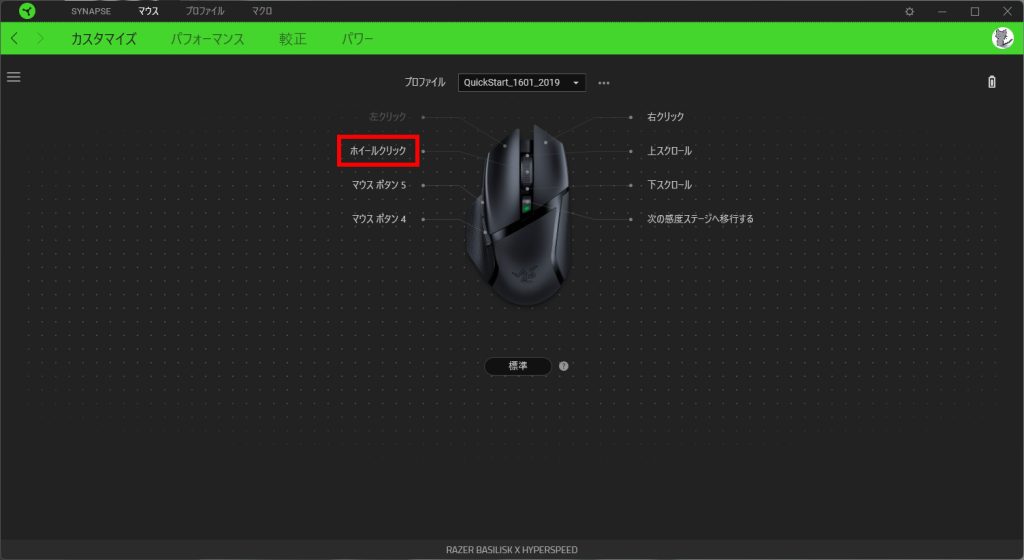Viewport: 1024px width, 560px height.
Task: Click the battery status icon
Action: coord(991,82)
